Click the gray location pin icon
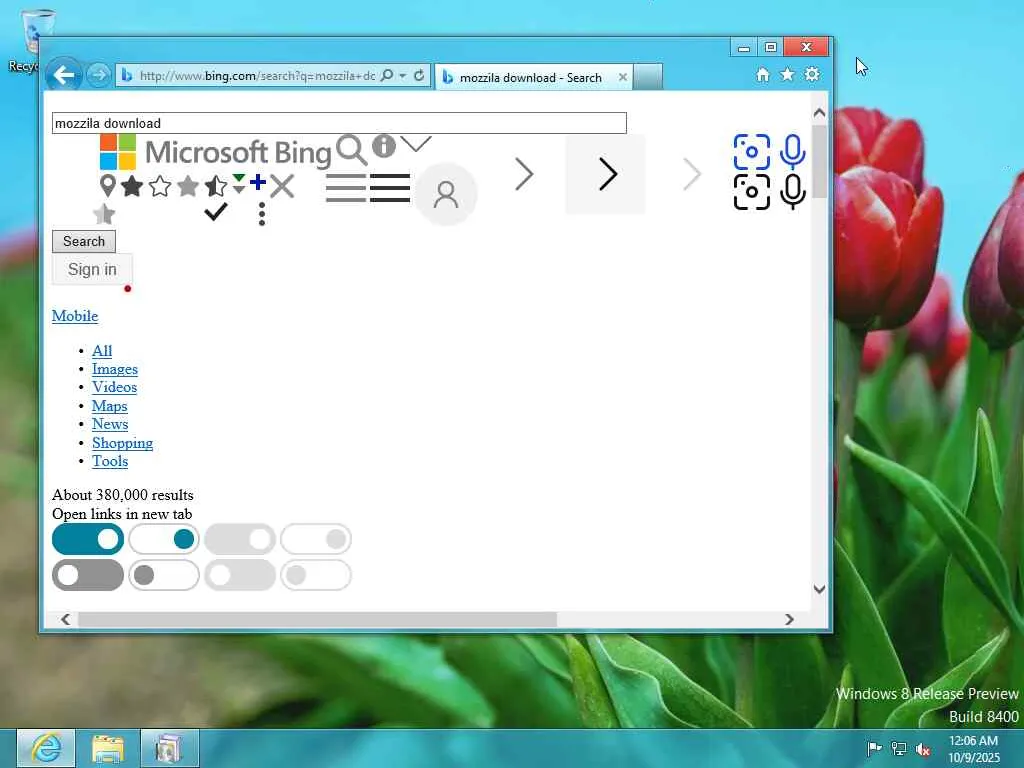The height and width of the screenshot is (768, 1024). pos(108,186)
